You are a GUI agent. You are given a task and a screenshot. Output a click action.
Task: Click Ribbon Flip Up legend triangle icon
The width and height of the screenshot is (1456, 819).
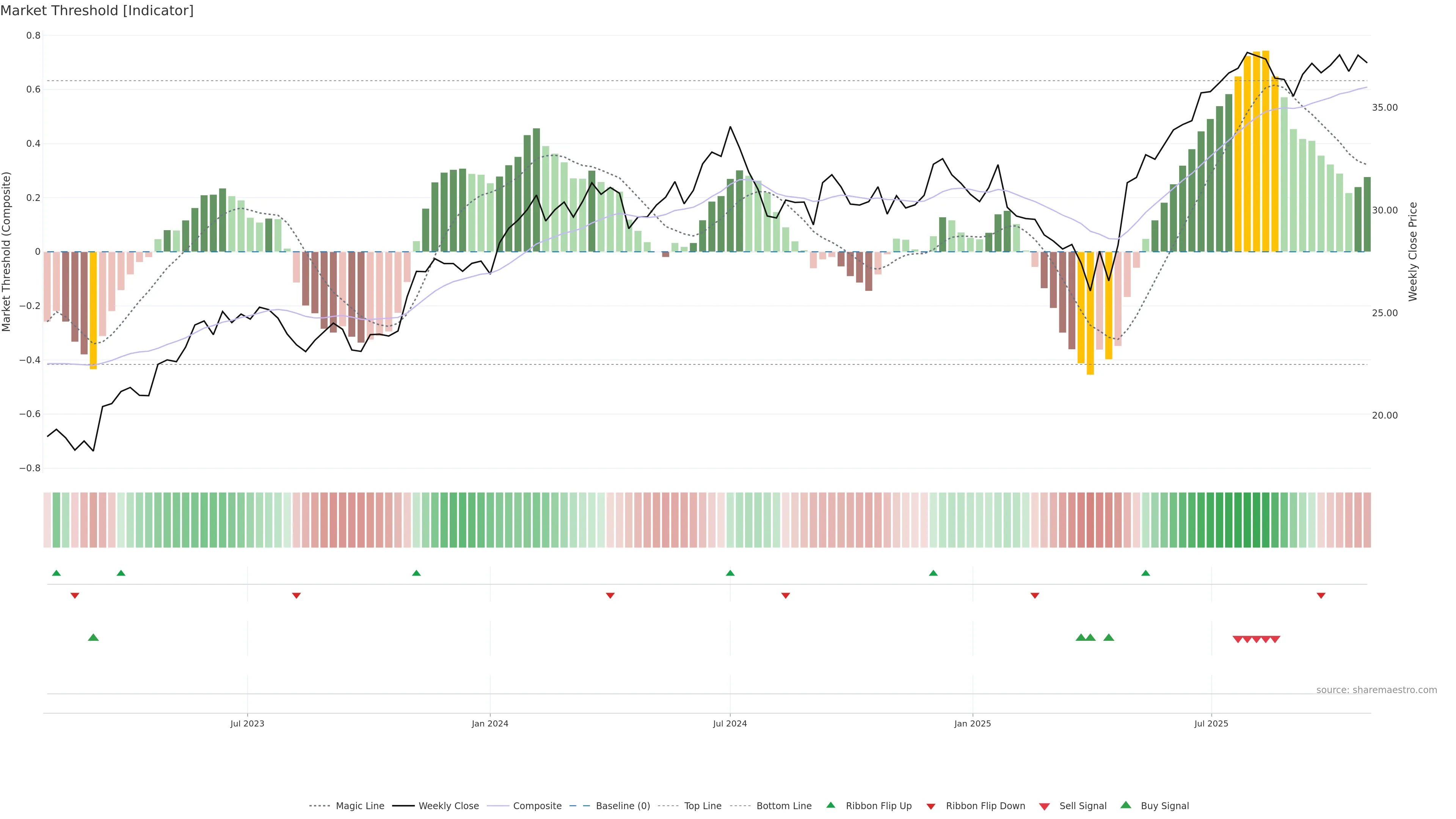831,805
